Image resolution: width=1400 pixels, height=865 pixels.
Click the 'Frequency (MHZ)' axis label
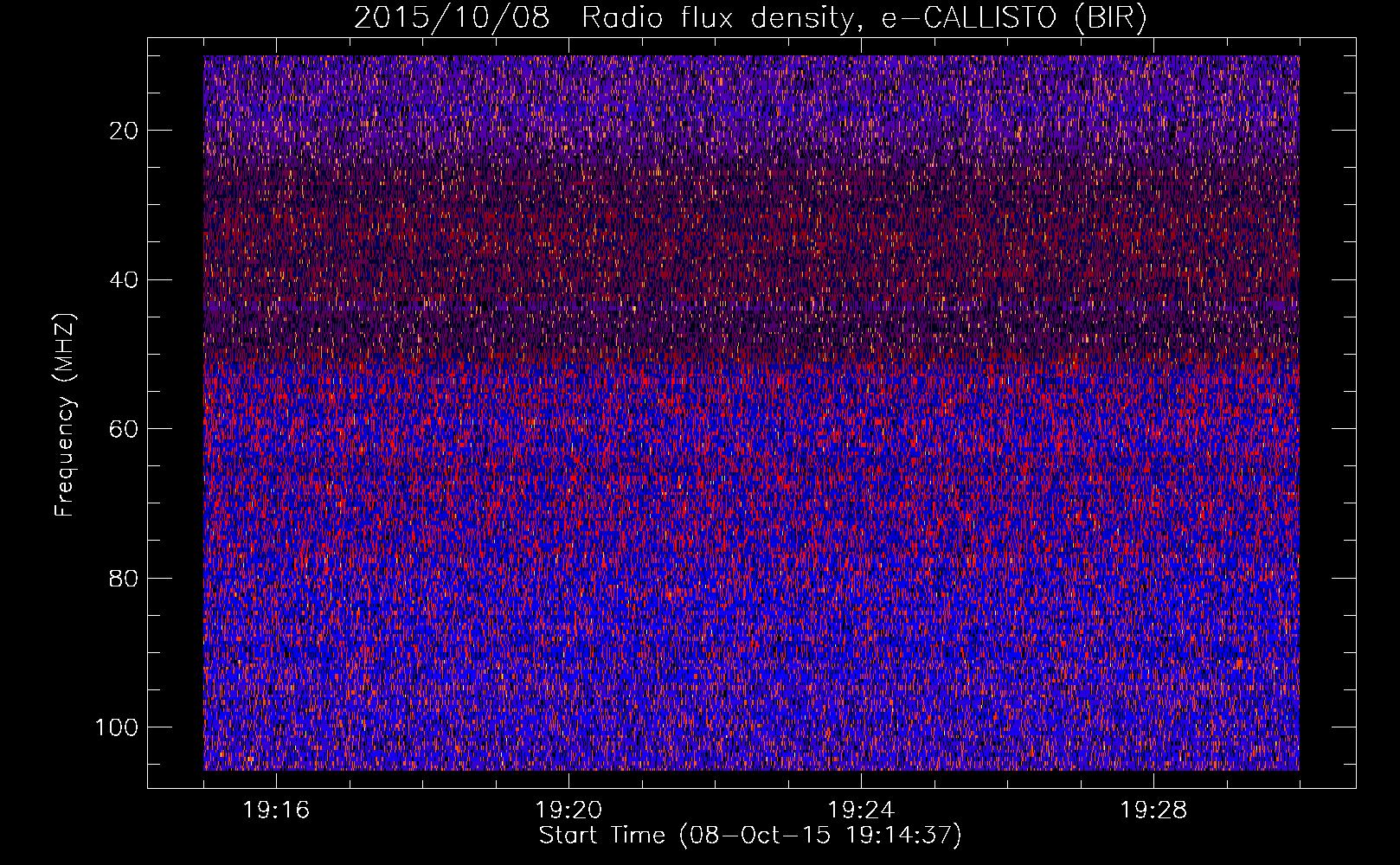point(65,415)
